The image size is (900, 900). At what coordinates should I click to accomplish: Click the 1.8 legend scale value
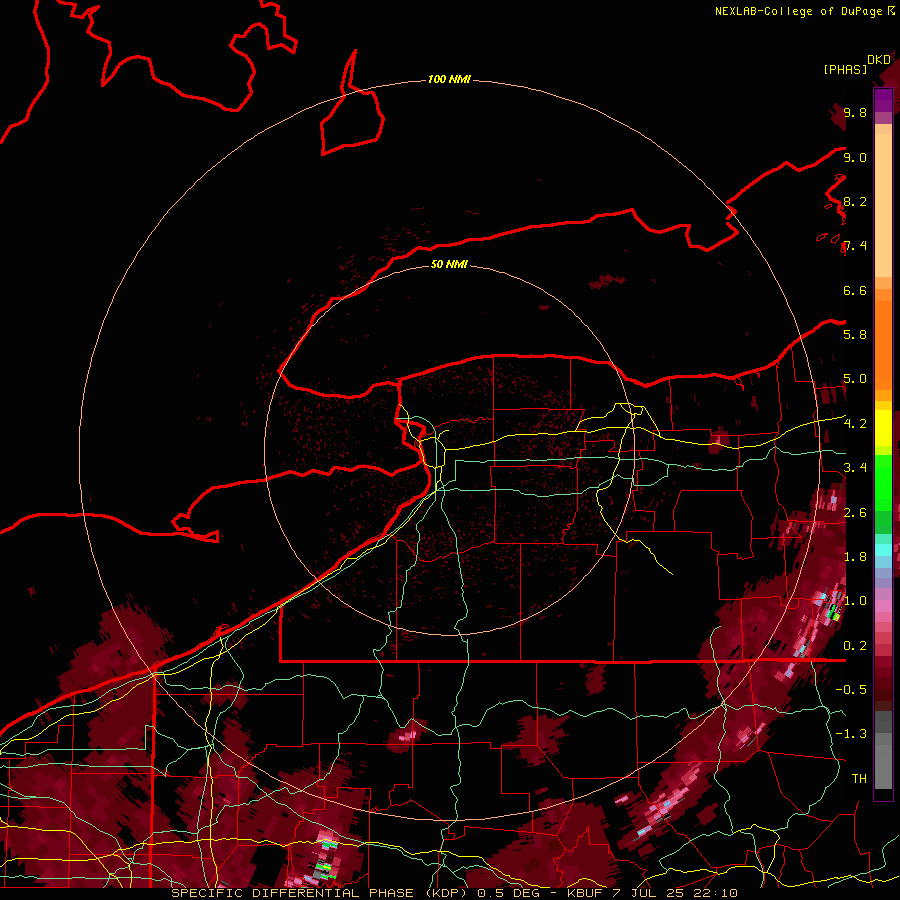click(x=855, y=557)
